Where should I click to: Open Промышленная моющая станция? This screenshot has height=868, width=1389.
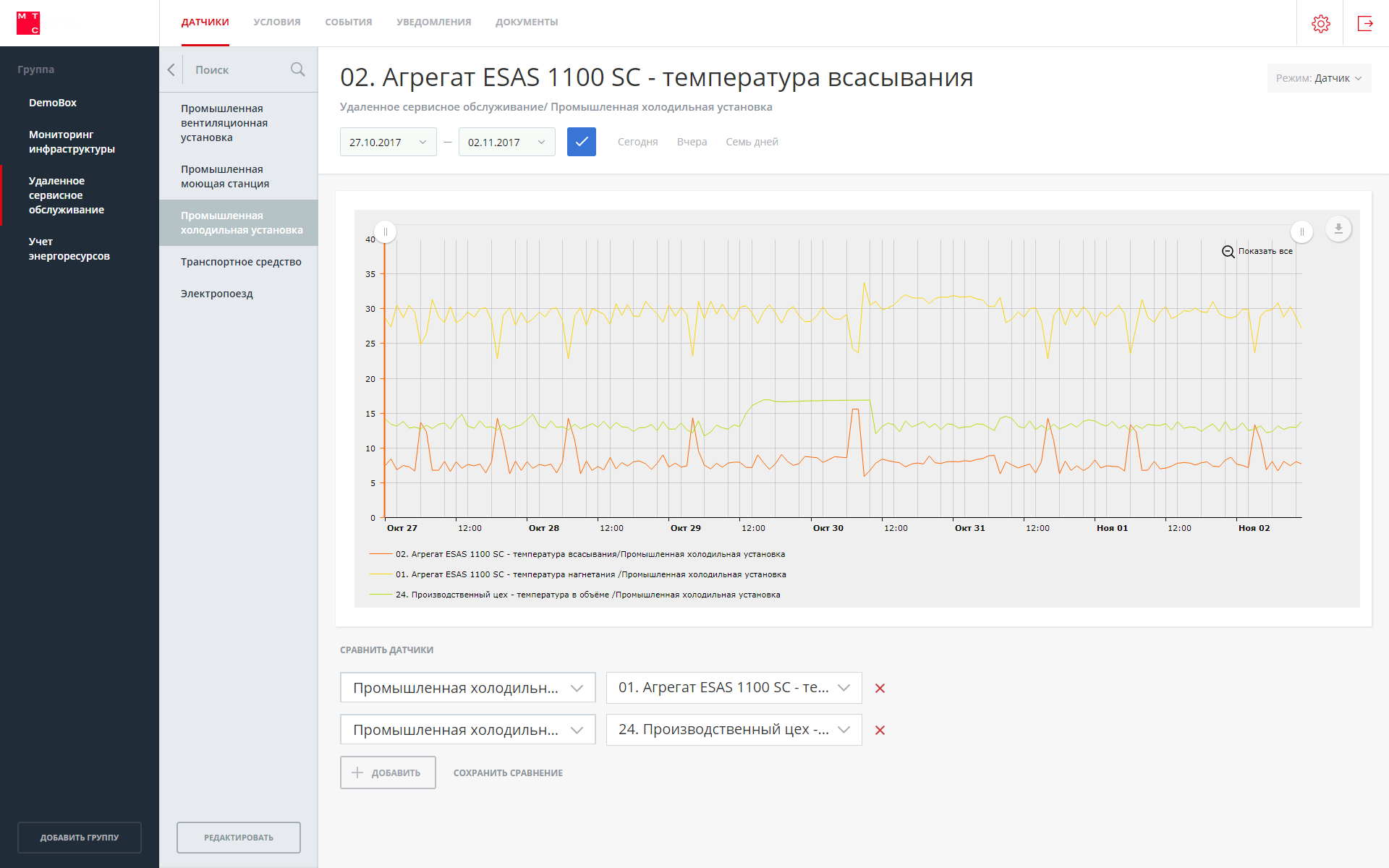click(x=225, y=176)
